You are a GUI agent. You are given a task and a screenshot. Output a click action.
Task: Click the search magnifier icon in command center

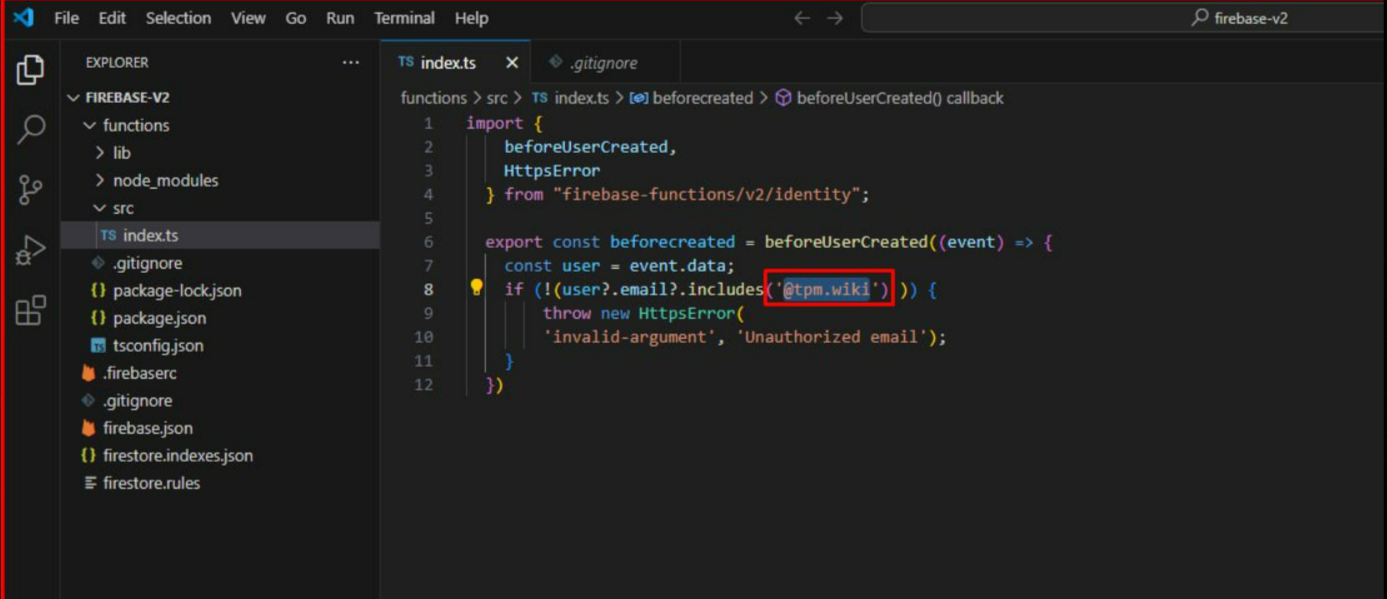coord(1200,18)
